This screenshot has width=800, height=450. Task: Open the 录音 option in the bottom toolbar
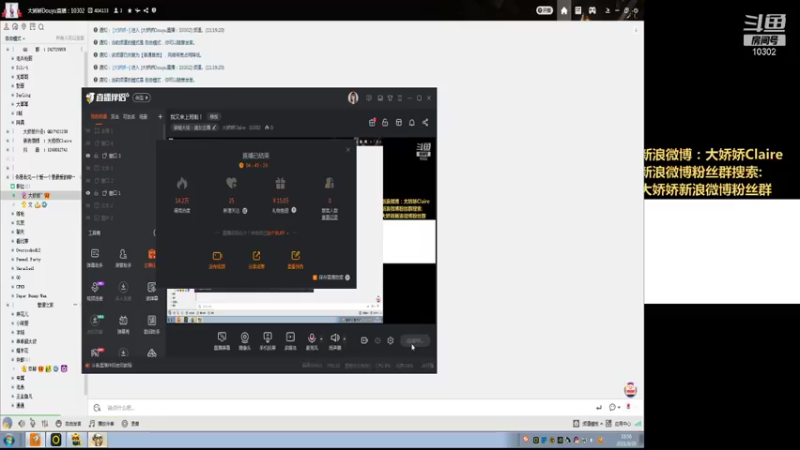point(131,423)
